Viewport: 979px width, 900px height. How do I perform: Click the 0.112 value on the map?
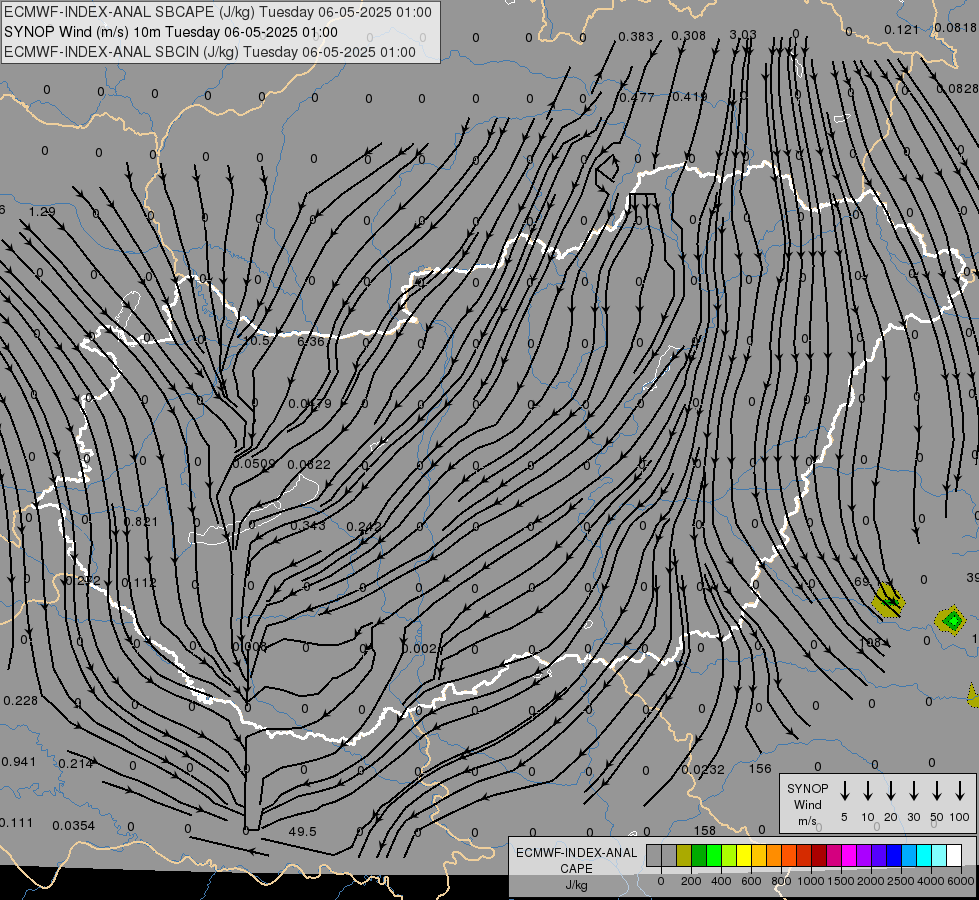point(139,583)
